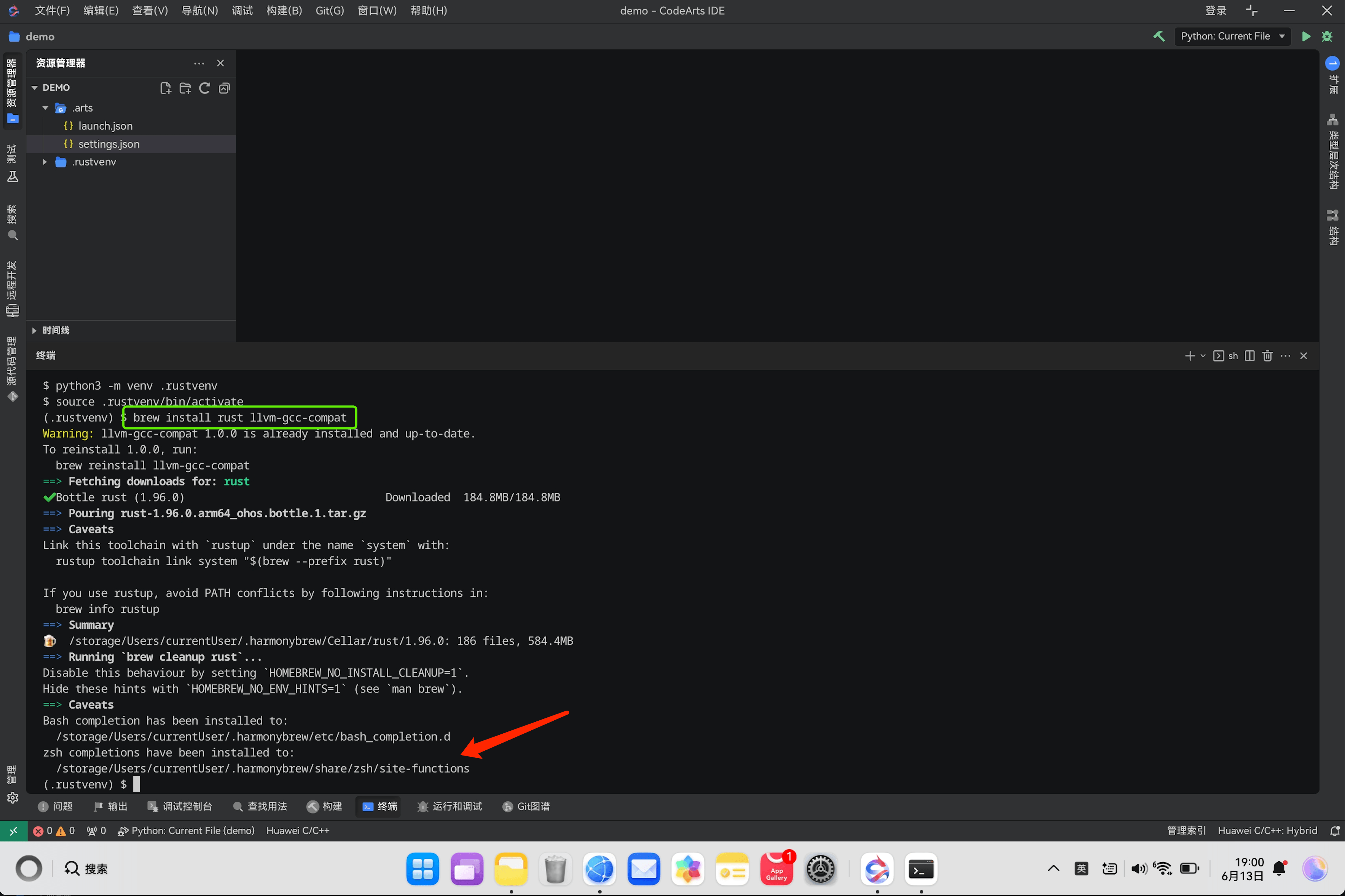Screen dimensions: 1345x896
Task: Open App Gallery from the dock
Action: click(776, 869)
